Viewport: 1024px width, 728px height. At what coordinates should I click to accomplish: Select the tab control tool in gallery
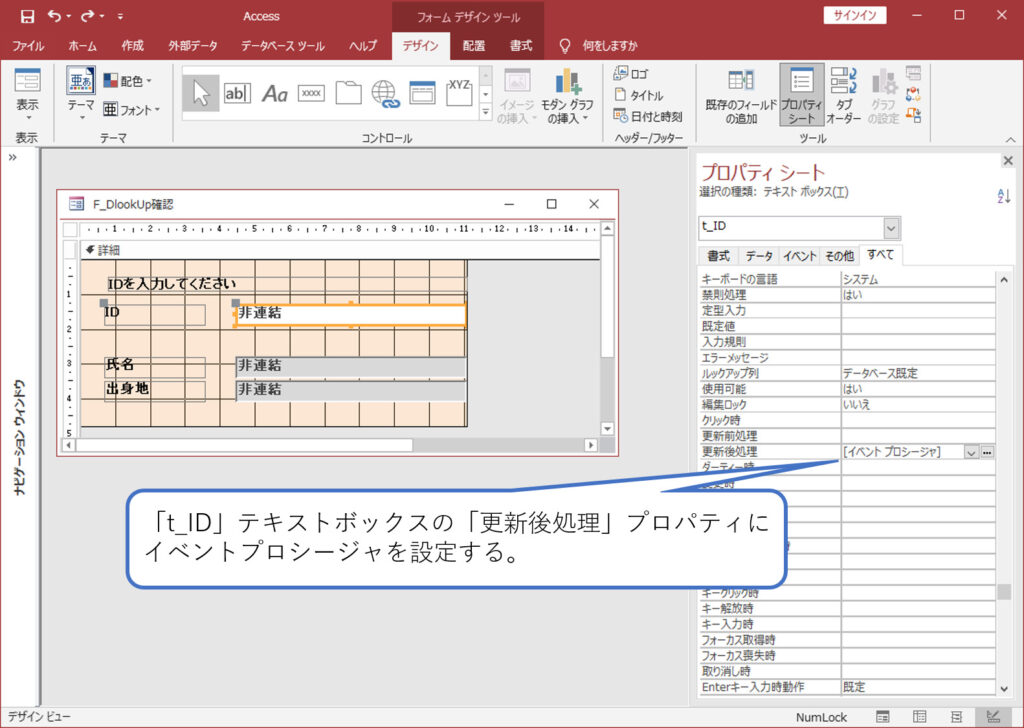pyautogui.click(x=348, y=93)
